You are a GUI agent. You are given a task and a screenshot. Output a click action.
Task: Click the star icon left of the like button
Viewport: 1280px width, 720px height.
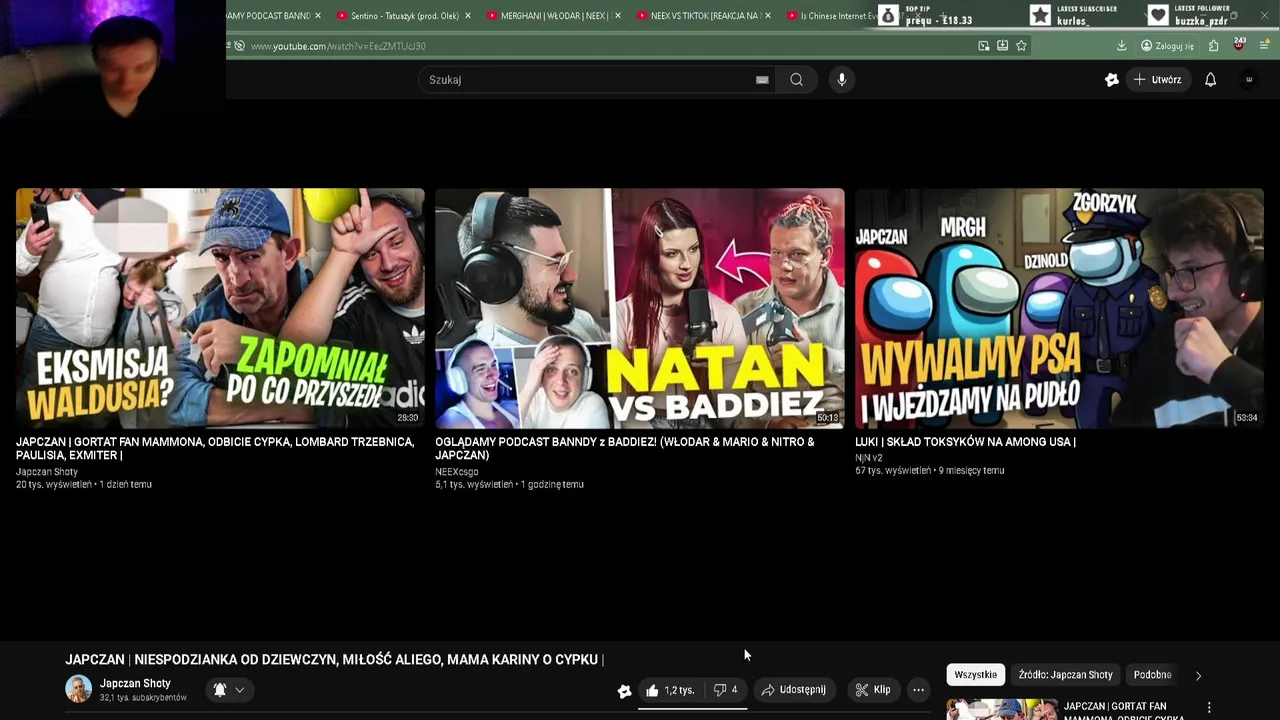[x=624, y=690]
